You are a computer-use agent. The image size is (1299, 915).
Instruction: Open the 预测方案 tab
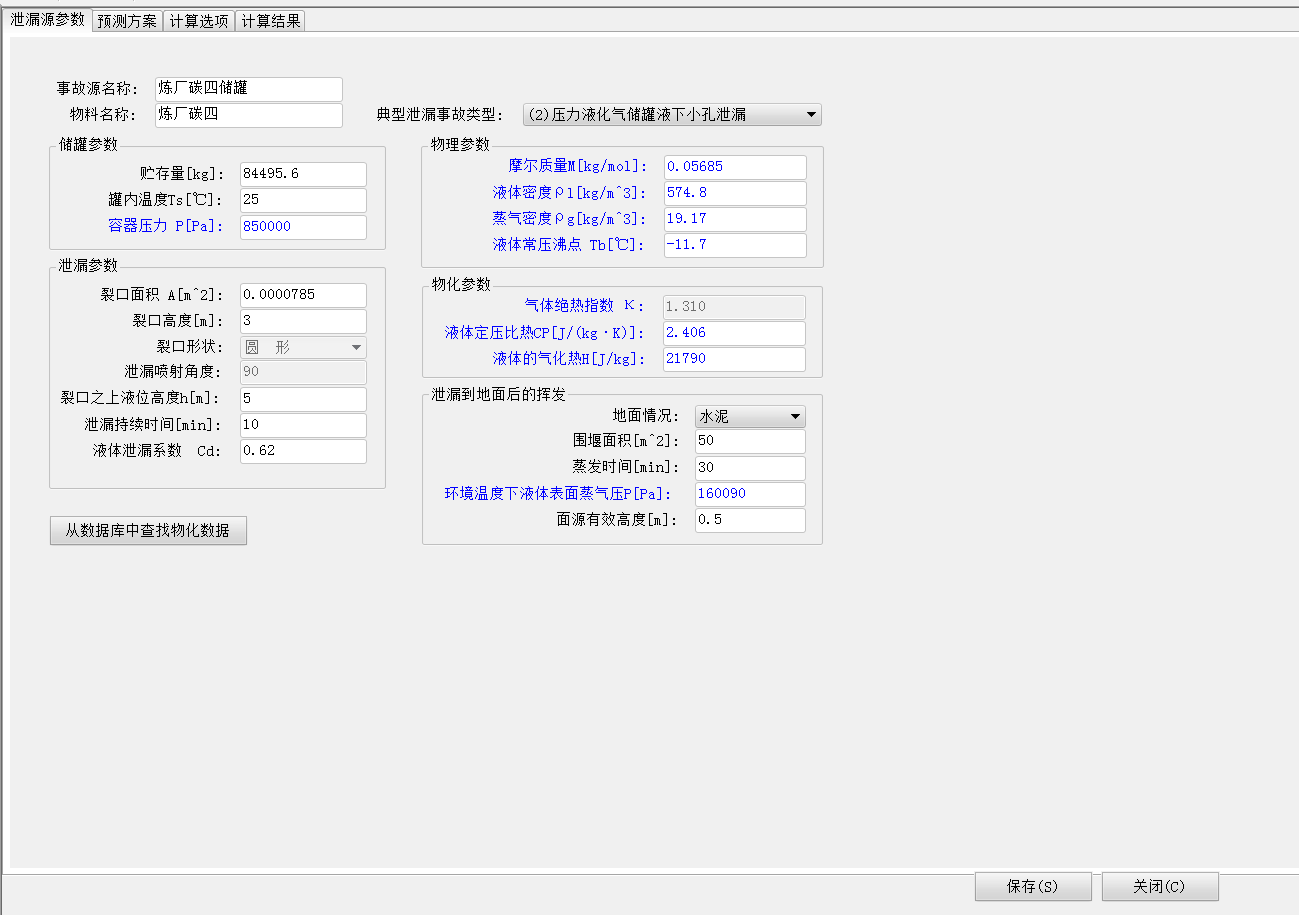(x=127, y=21)
